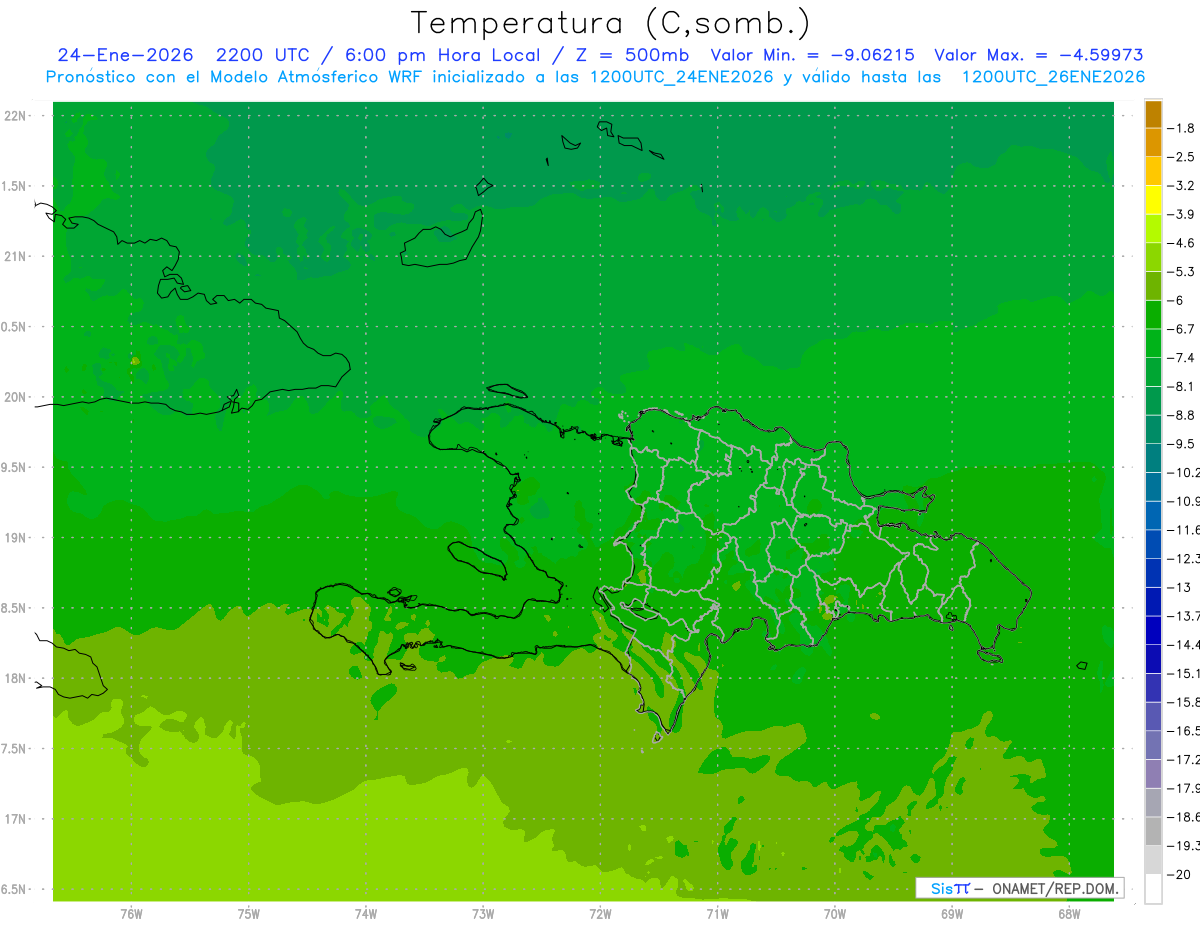
Task: Click the '1.5N' latitude label
Action: point(15,186)
